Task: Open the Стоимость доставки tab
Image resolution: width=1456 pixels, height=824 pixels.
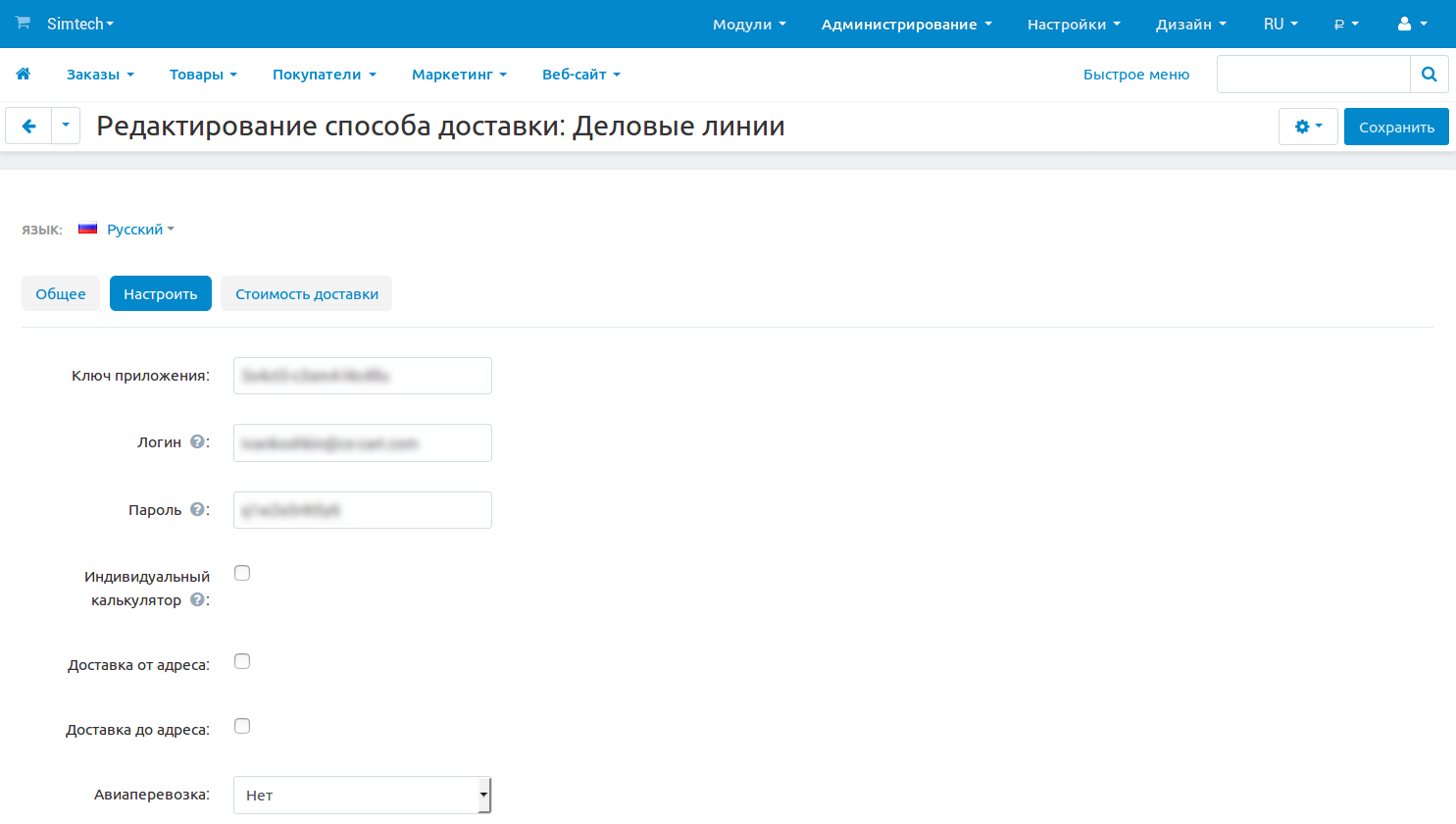Action: [x=306, y=293]
